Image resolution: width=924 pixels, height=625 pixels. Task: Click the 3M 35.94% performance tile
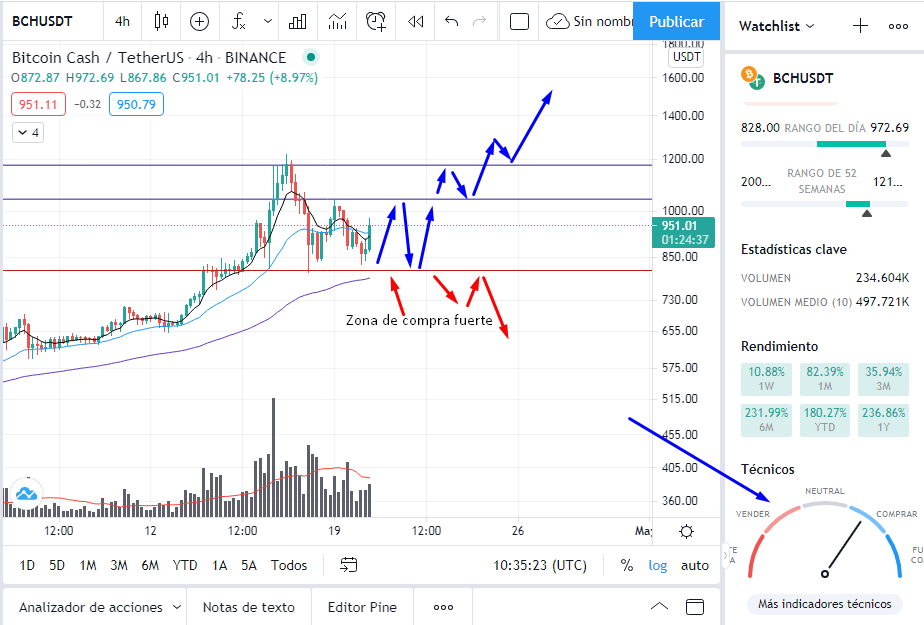click(x=883, y=379)
